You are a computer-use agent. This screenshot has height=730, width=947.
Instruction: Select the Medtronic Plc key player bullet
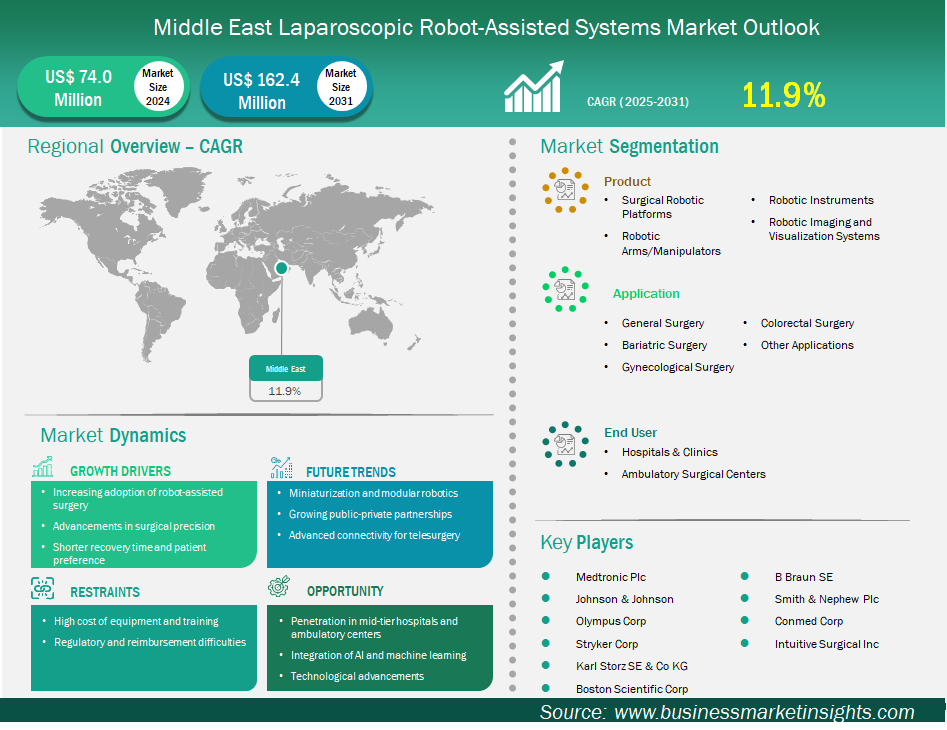[546, 577]
